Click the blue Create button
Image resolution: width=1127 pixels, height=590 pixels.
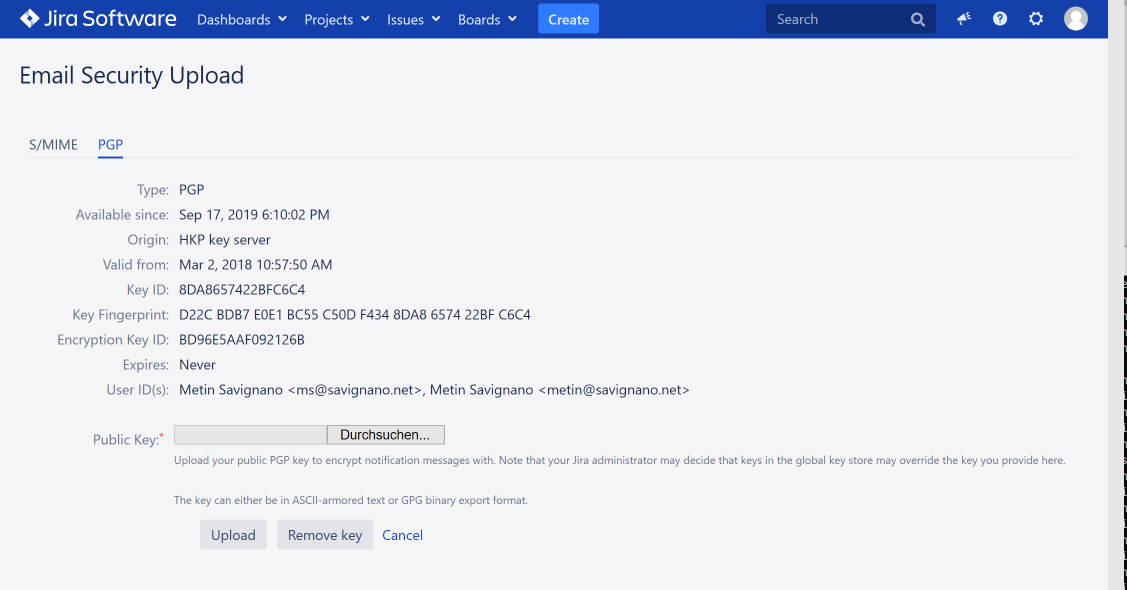point(568,19)
